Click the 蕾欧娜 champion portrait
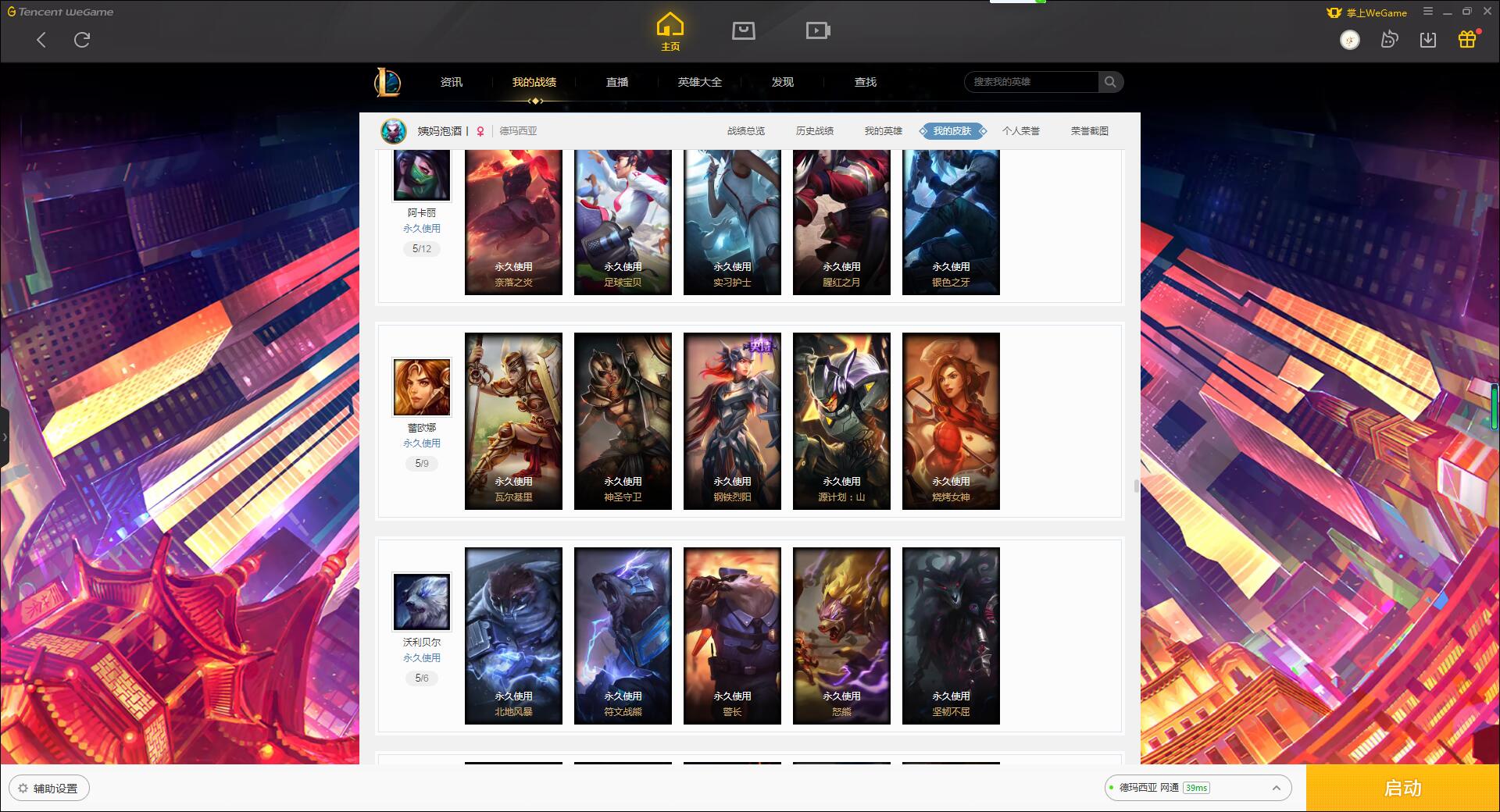The height and width of the screenshot is (812, 1500). click(x=422, y=387)
